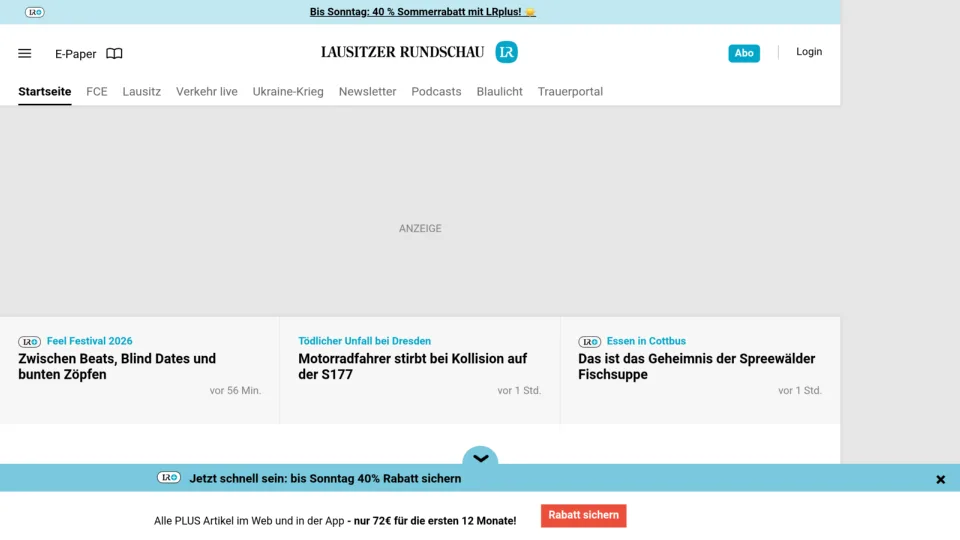
Task: Open the E-Paper link
Action: pyautogui.click(x=75, y=54)
